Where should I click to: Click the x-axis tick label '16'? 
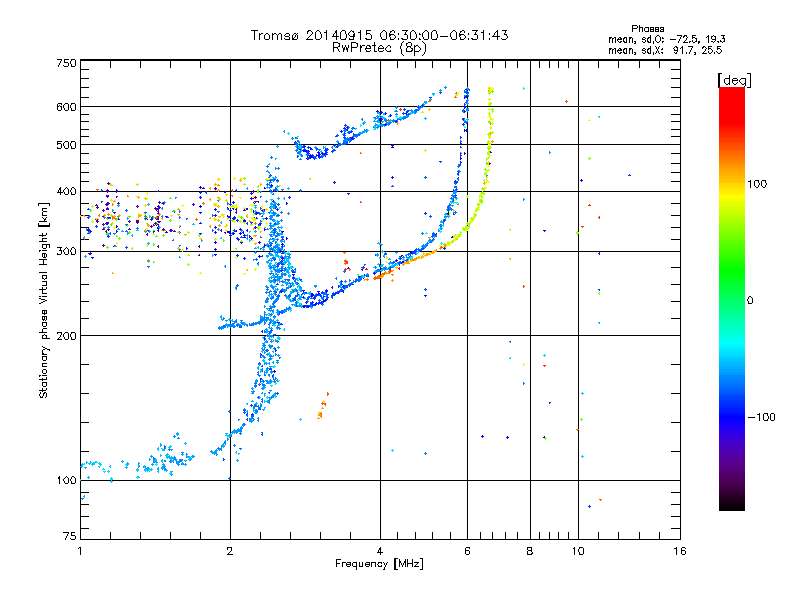[680, 551]
